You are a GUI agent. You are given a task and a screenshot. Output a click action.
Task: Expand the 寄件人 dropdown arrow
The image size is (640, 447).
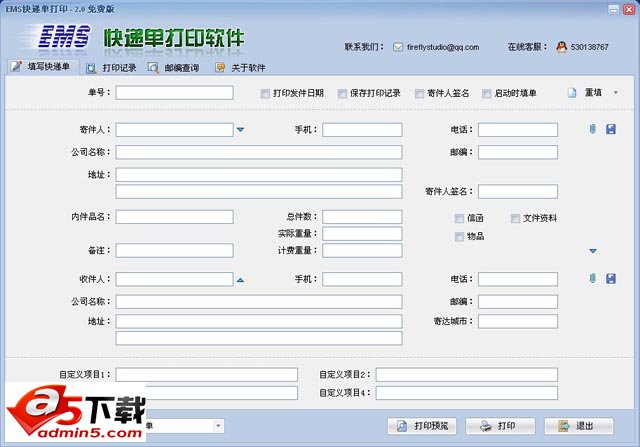click(240, 129)
